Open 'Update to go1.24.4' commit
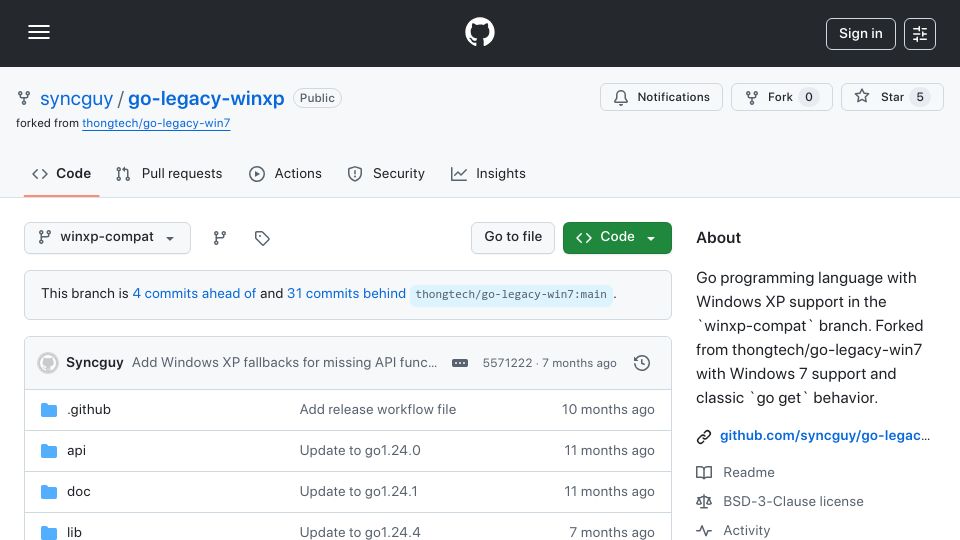The width and height of the screenshot is (960, 540). pyautogui.click(x=360, y=532)
